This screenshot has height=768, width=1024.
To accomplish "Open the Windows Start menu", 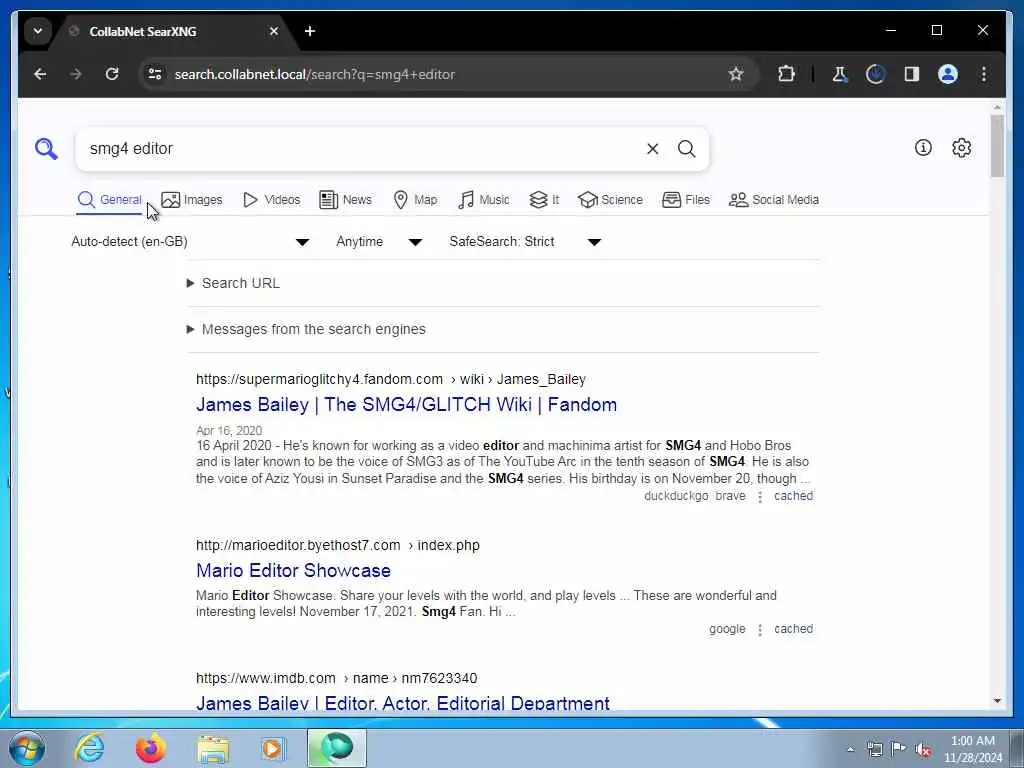I will pyautogui.click(x=27, y=749).
